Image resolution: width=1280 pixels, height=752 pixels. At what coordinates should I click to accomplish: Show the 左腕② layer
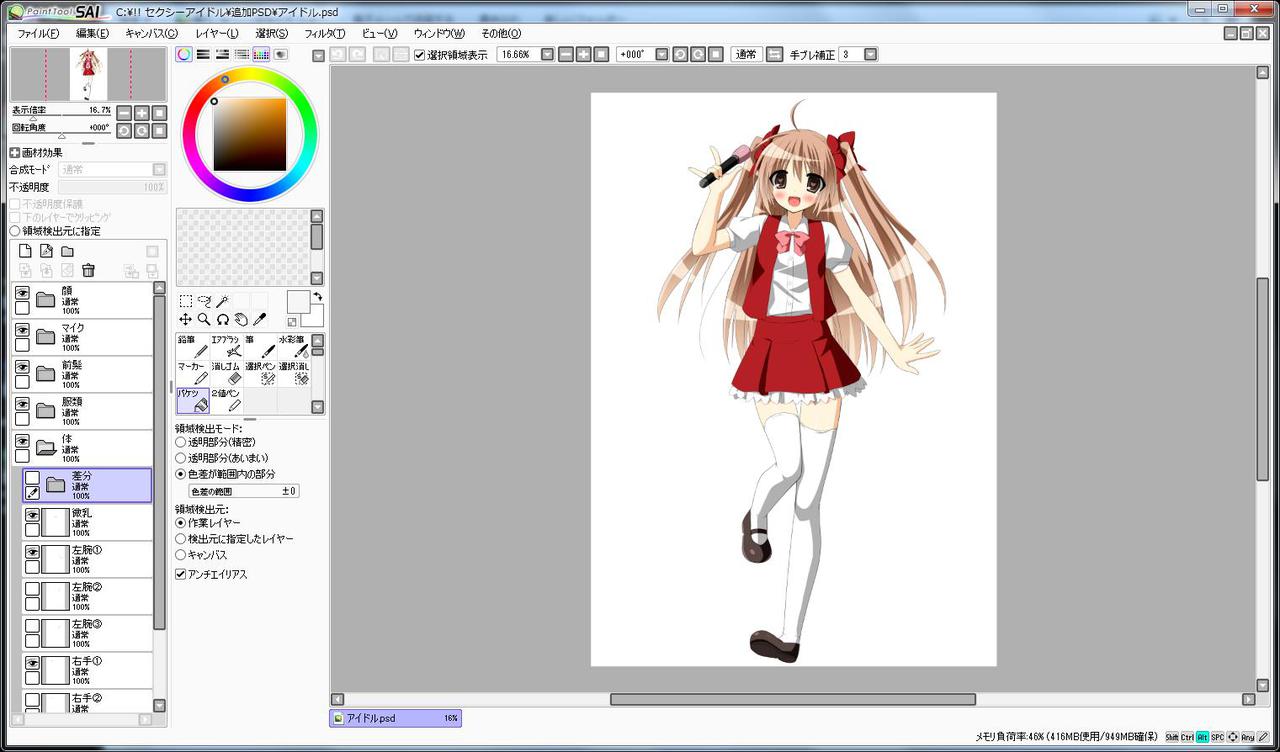pos(32,589)
